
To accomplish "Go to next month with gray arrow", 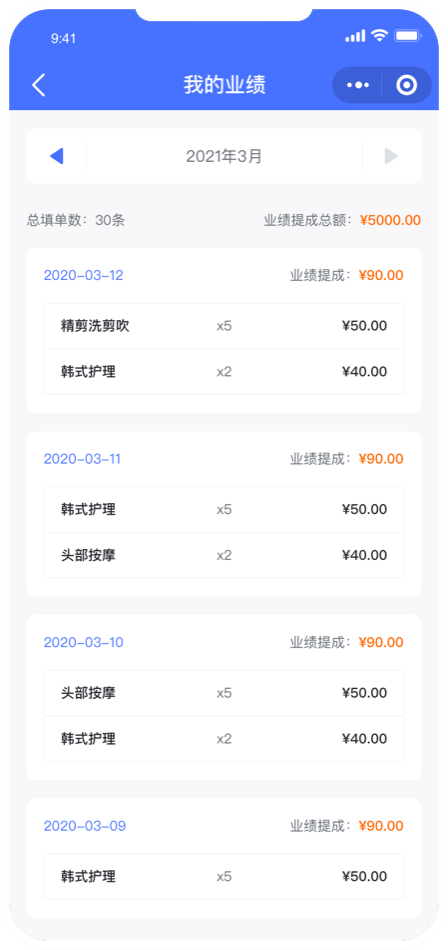I will 391,156.
